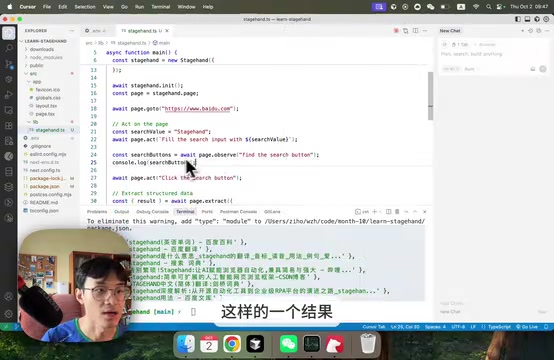The image size is (554, 360).
Task: Open next.config.ts in the explorer
Action: pos(45,170)
